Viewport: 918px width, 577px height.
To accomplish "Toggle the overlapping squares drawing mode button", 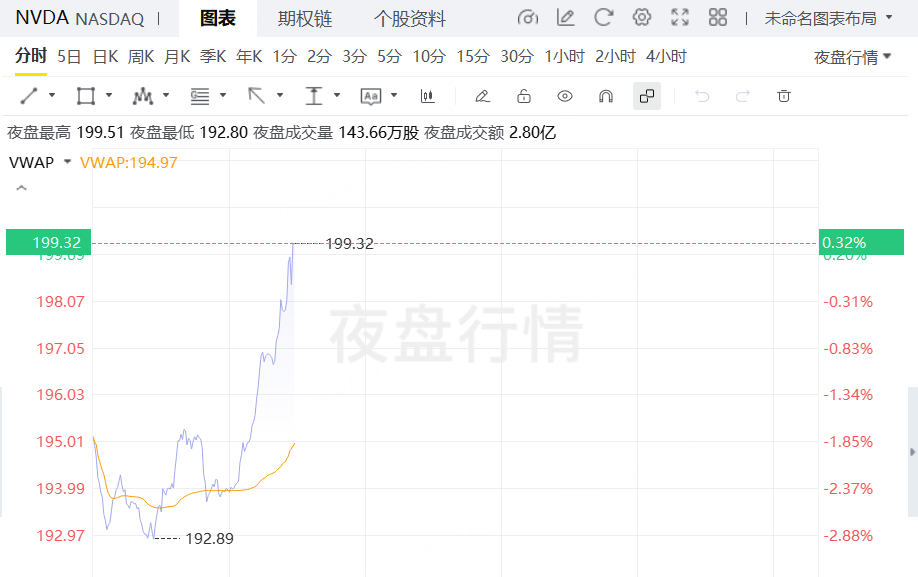I will [x=647, y=96].
